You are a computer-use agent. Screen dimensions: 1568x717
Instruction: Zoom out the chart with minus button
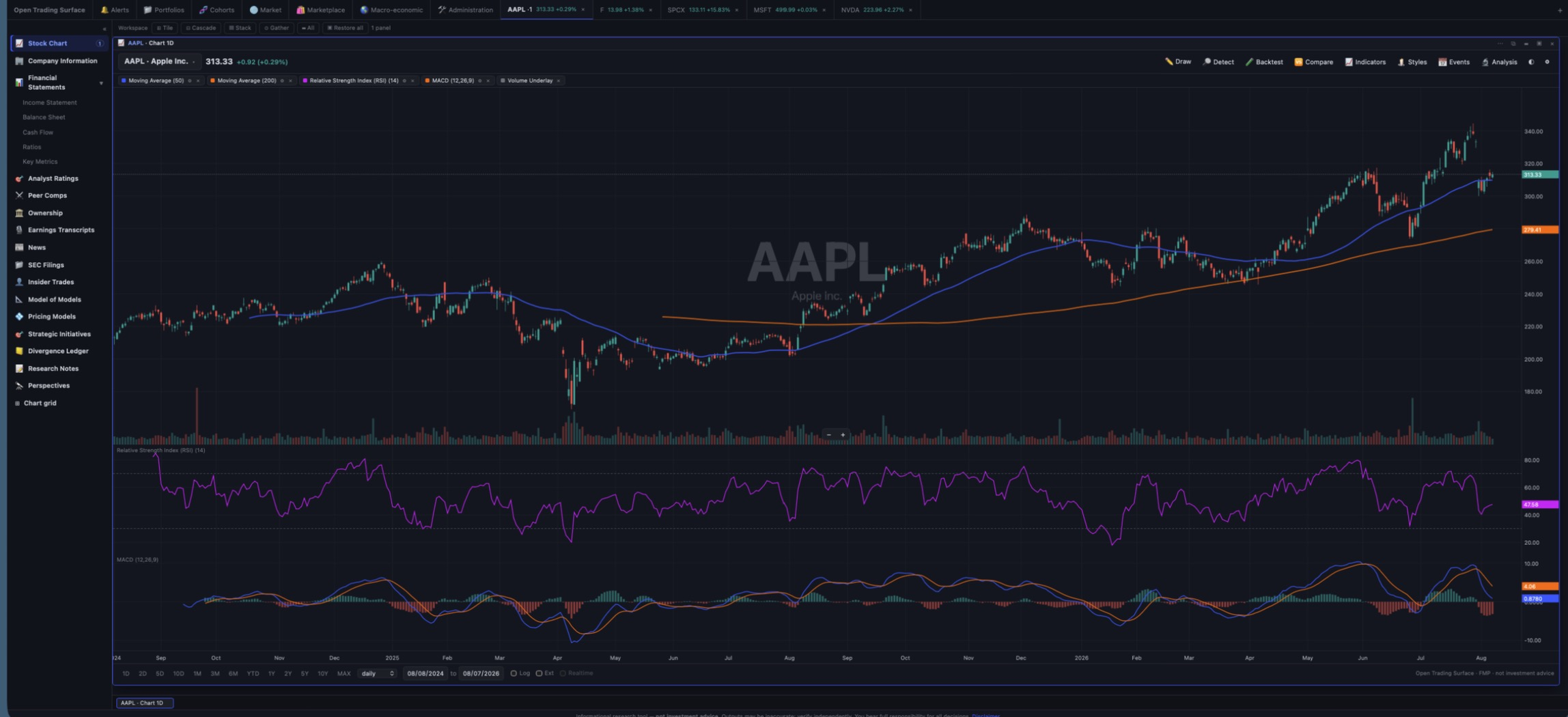coord(828,434)
